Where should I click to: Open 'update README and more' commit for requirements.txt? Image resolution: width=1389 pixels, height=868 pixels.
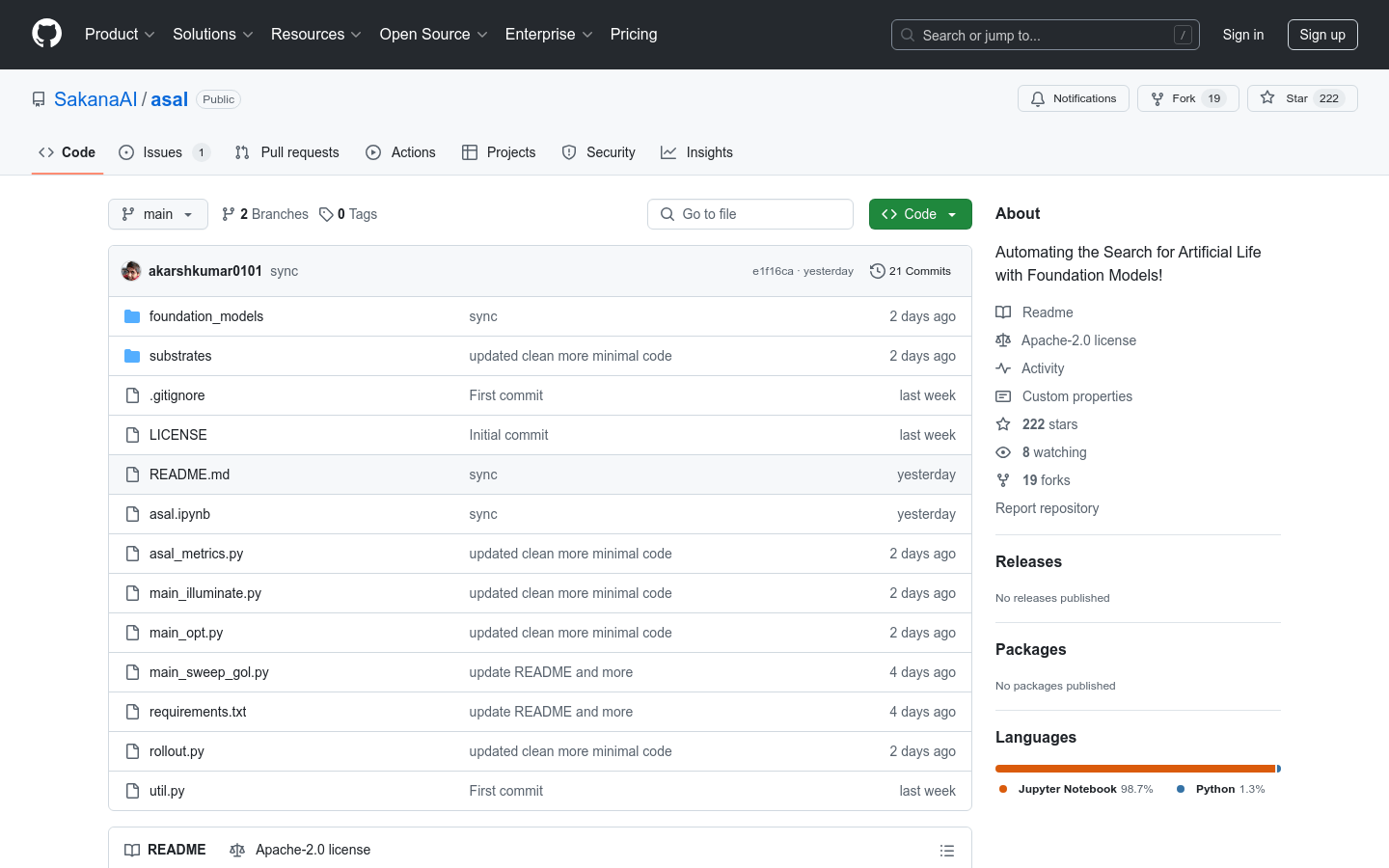point(551,712)
